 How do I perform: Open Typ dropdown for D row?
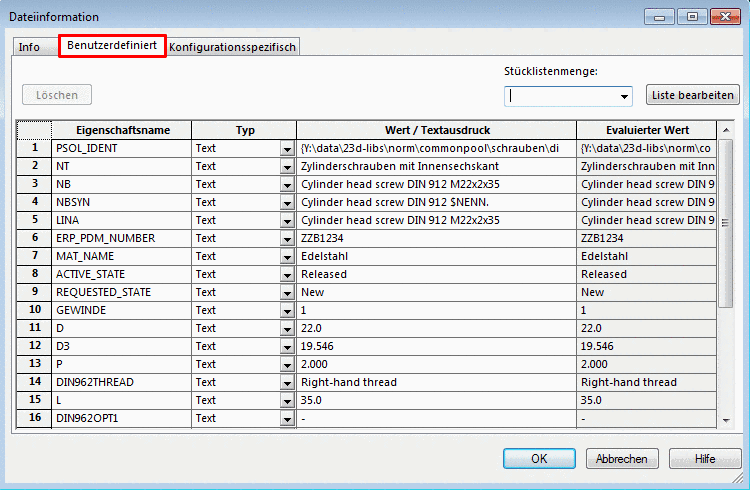(287, 329)
